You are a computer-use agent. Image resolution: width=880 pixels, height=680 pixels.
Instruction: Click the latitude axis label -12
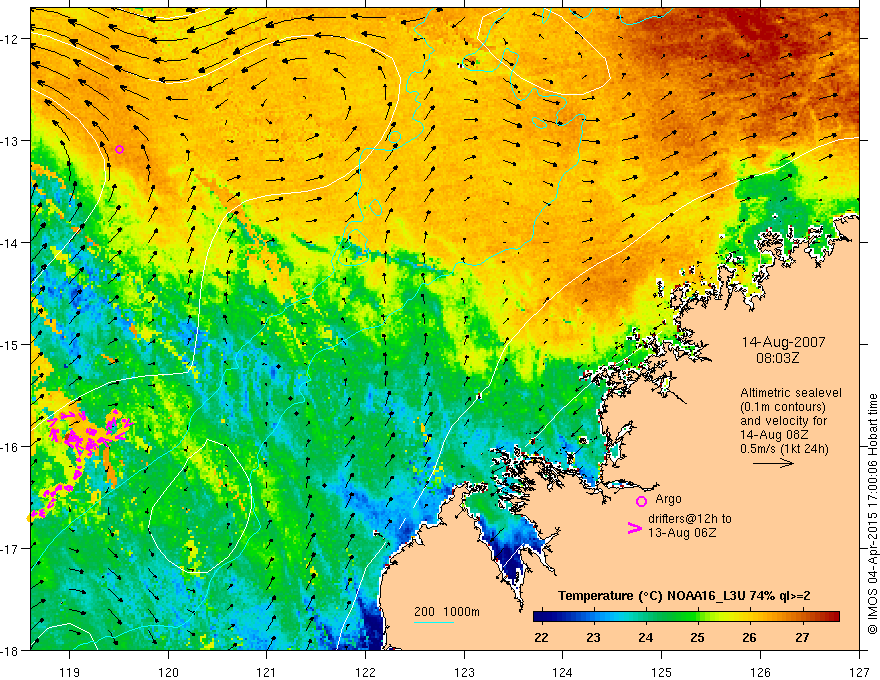click(x=10, y=39)
